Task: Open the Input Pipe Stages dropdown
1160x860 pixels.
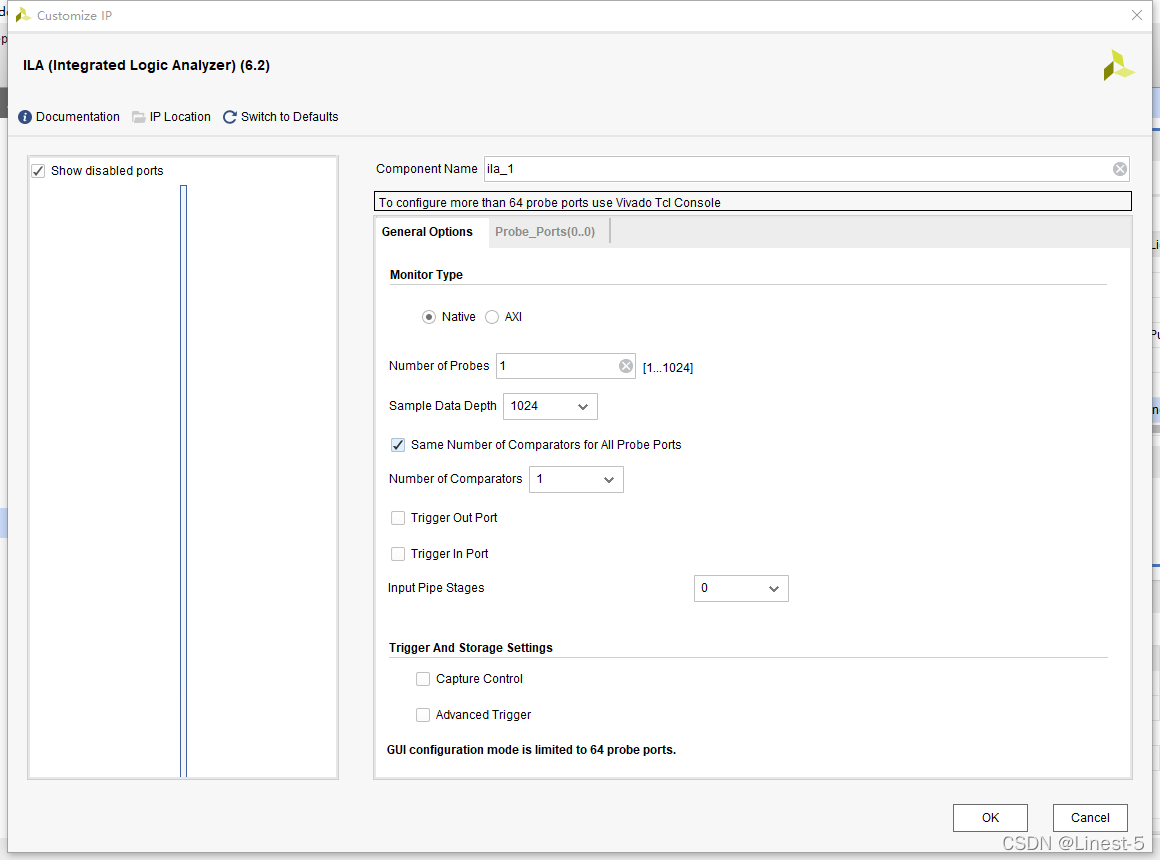Action: click(x=741, y=588)
